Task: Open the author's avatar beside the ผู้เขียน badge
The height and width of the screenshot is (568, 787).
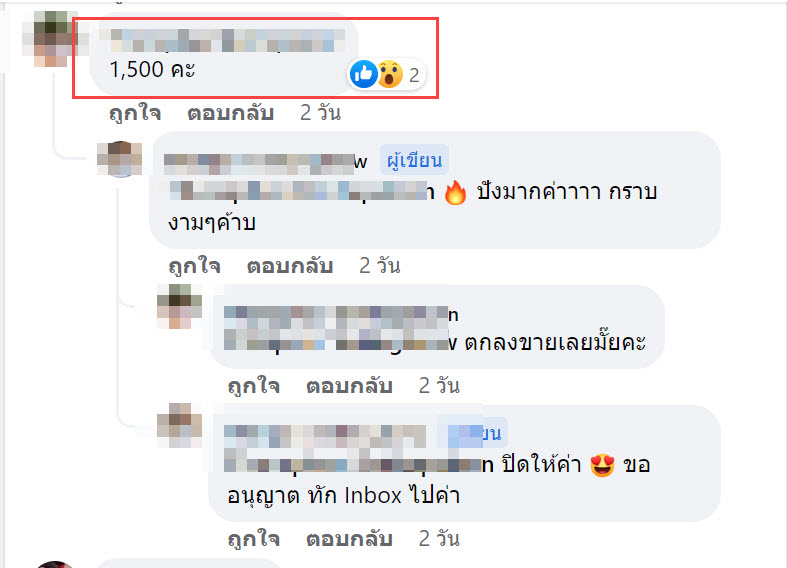Action: 119,159
